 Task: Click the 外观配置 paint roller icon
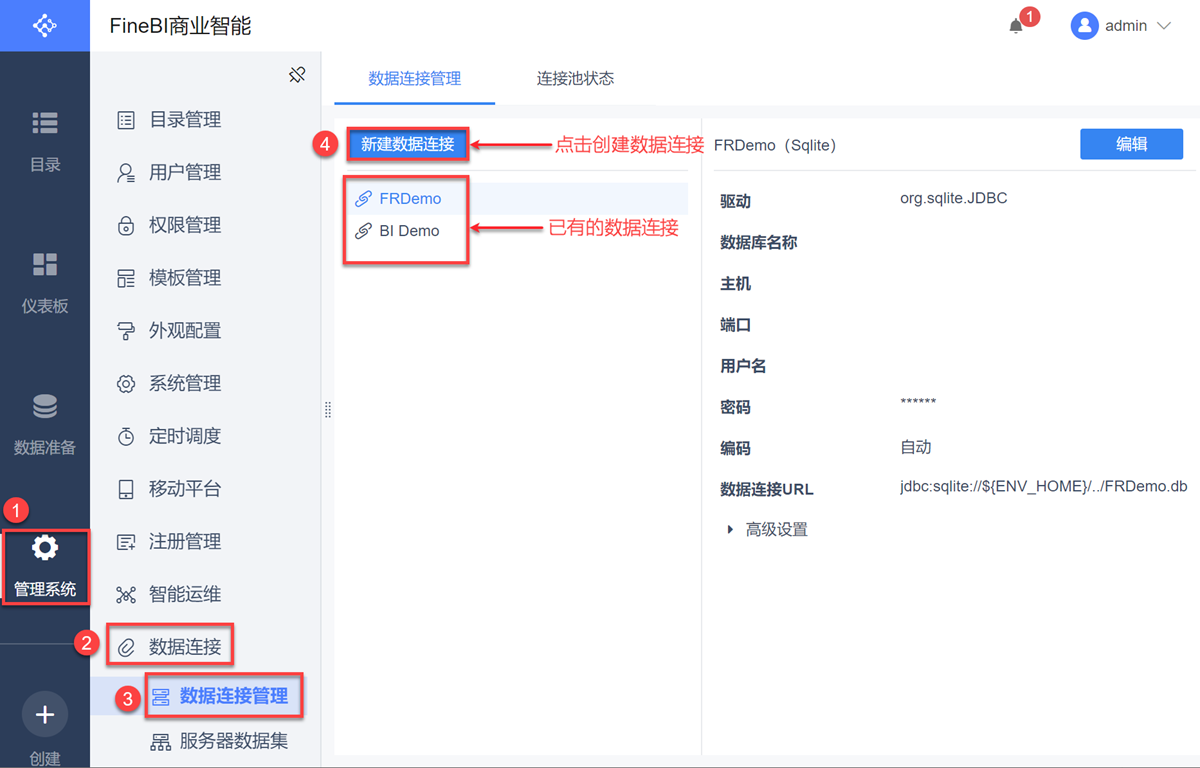coord(126,331)
